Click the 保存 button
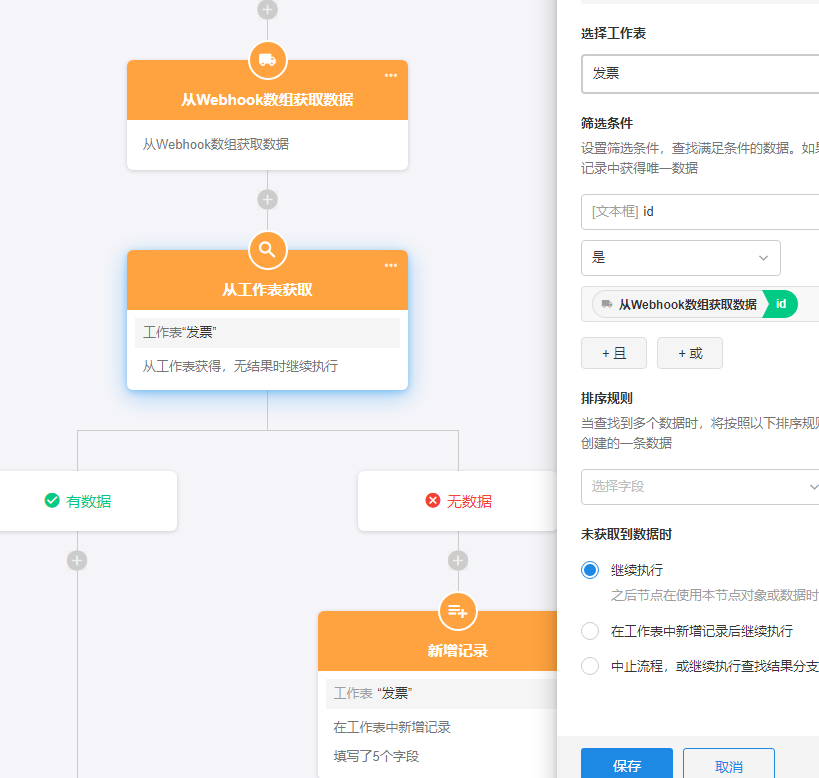 click(626, 766)
